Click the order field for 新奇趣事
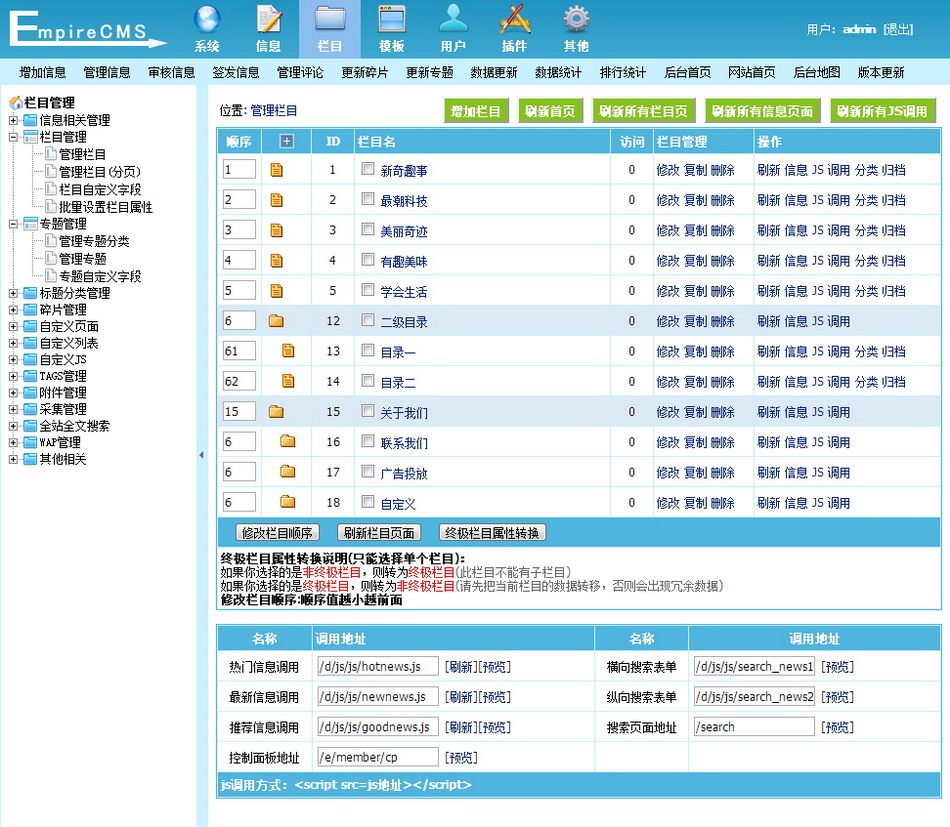Image resolution: width=950 pixels, height=827 pixels. click(239, 170)
